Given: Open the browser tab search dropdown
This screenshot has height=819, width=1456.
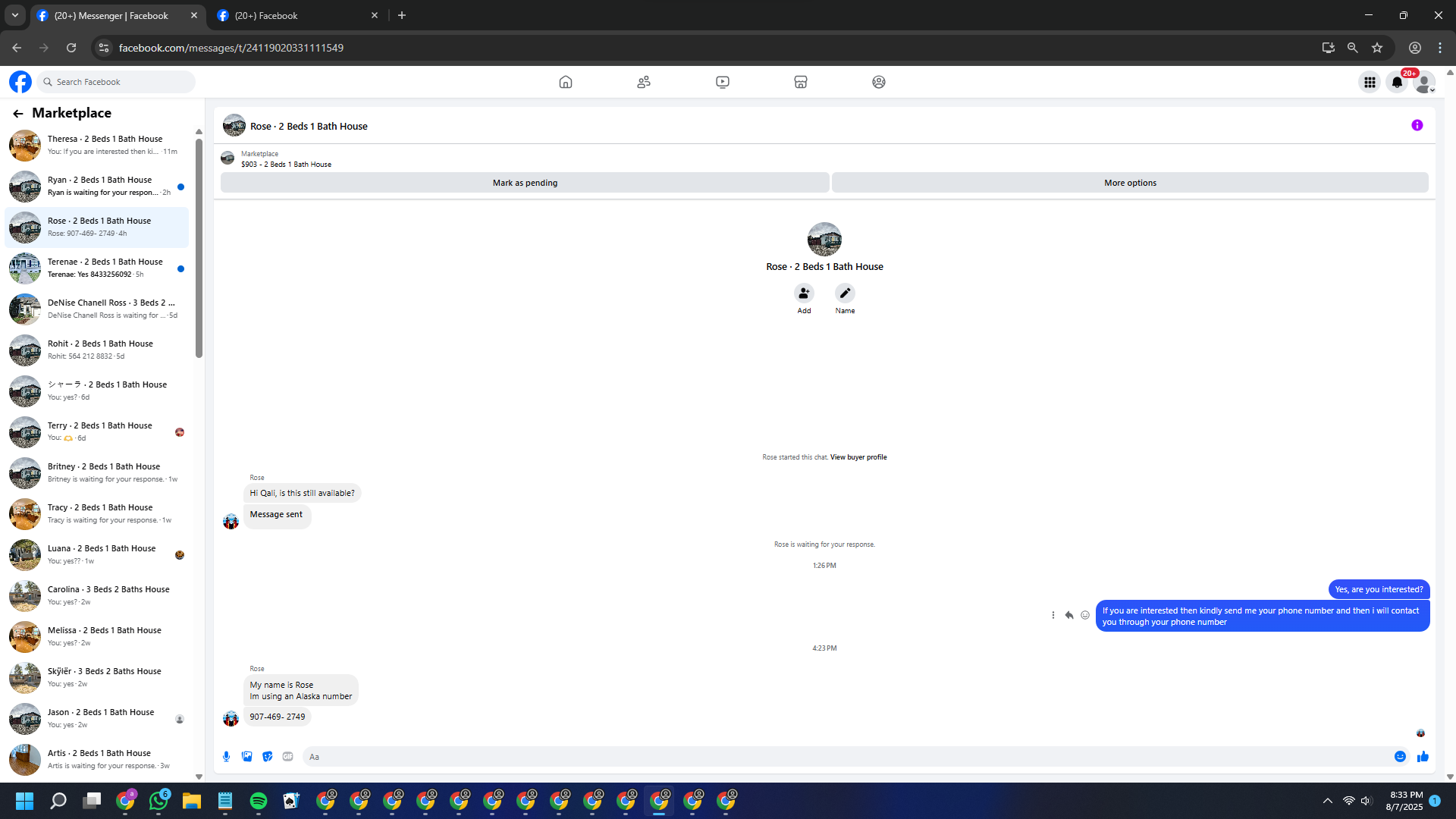Looking at the screenshot, I should pos(15,15).
